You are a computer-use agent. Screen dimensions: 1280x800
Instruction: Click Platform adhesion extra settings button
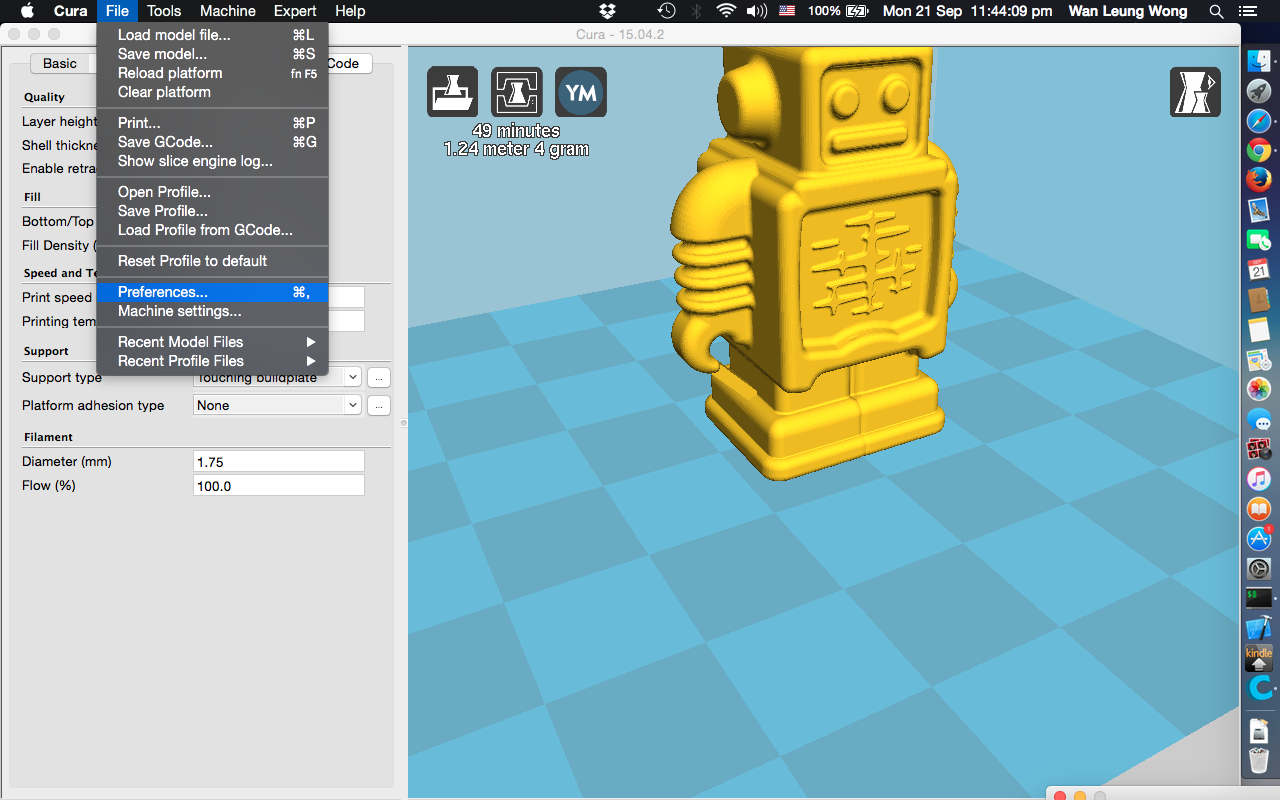point(378,405)
